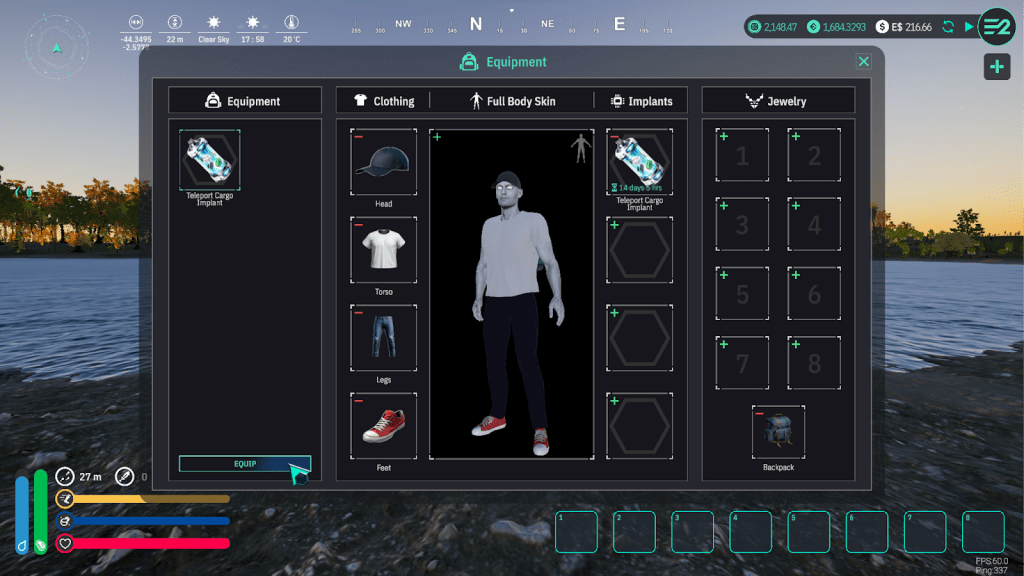Remove the Head item with minus icon
Screen dimensions: 1024x576
359,137
